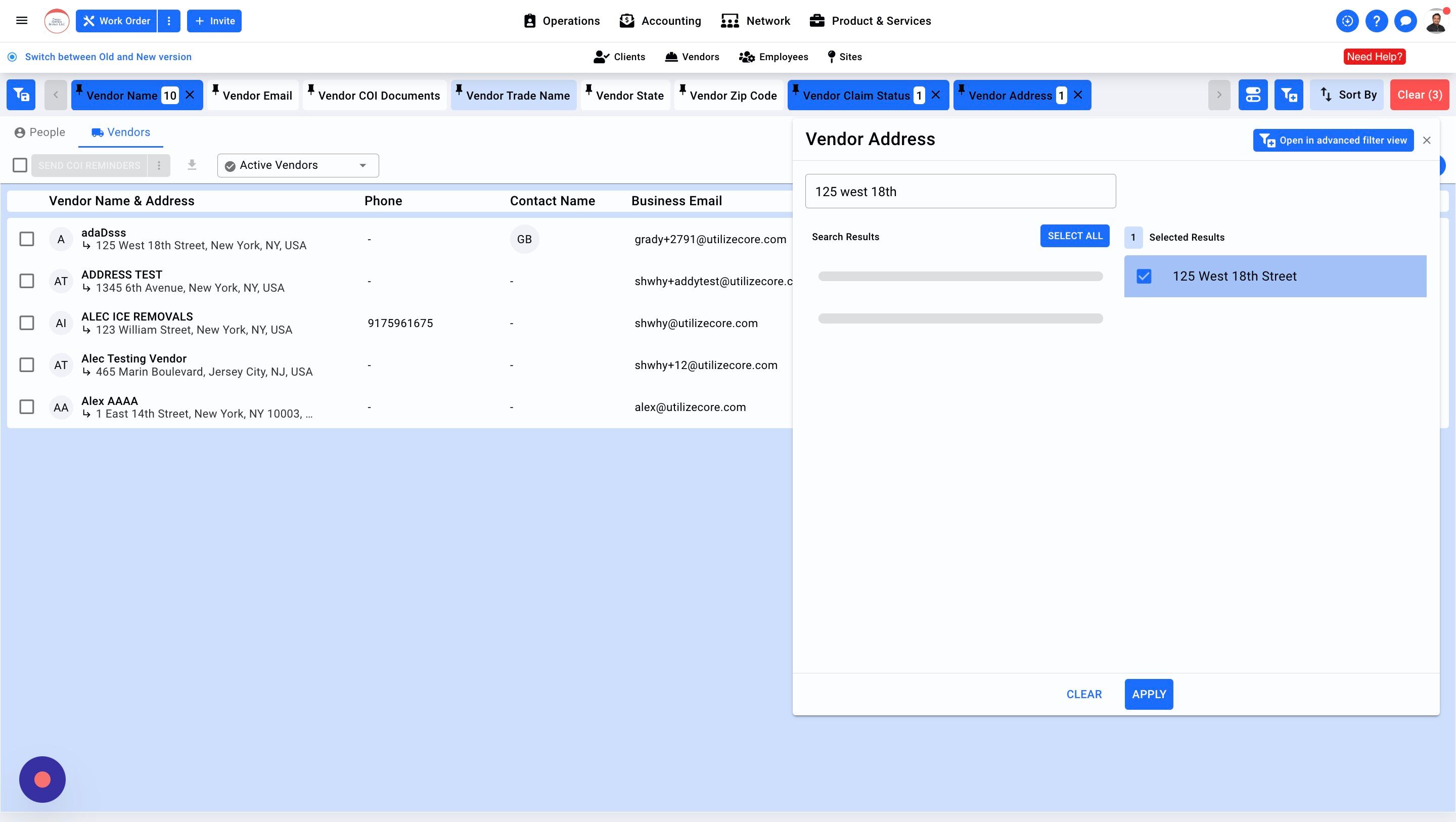Expand the Active Vendors dropdown
1456x822 pixels.
click(x=298, y=165)
